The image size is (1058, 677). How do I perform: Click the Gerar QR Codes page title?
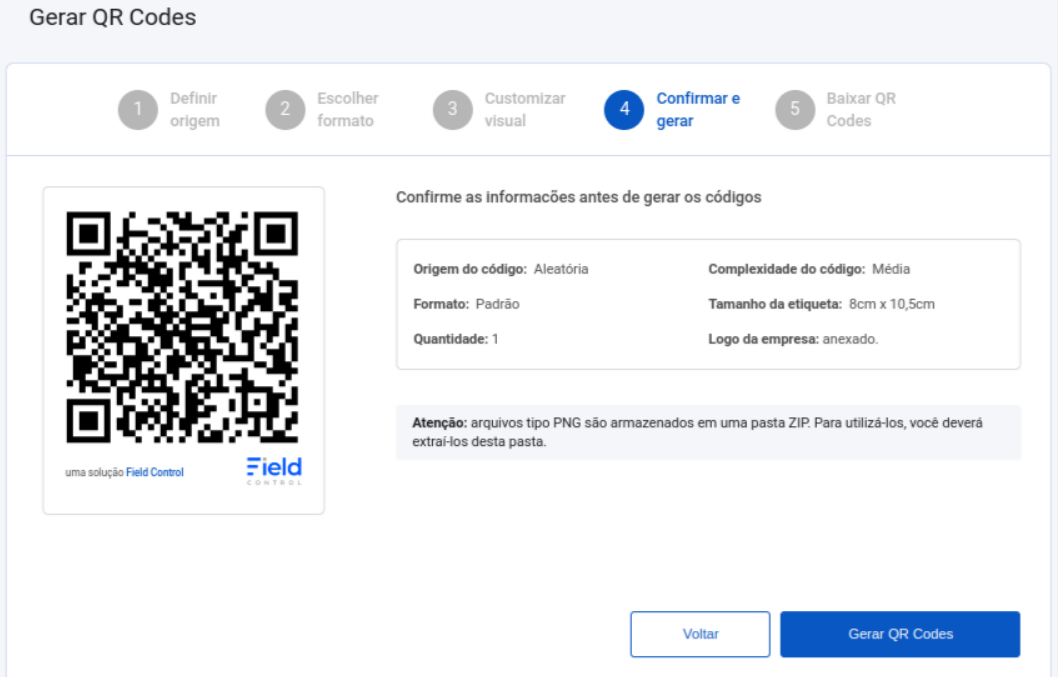[x=113, y=17]
